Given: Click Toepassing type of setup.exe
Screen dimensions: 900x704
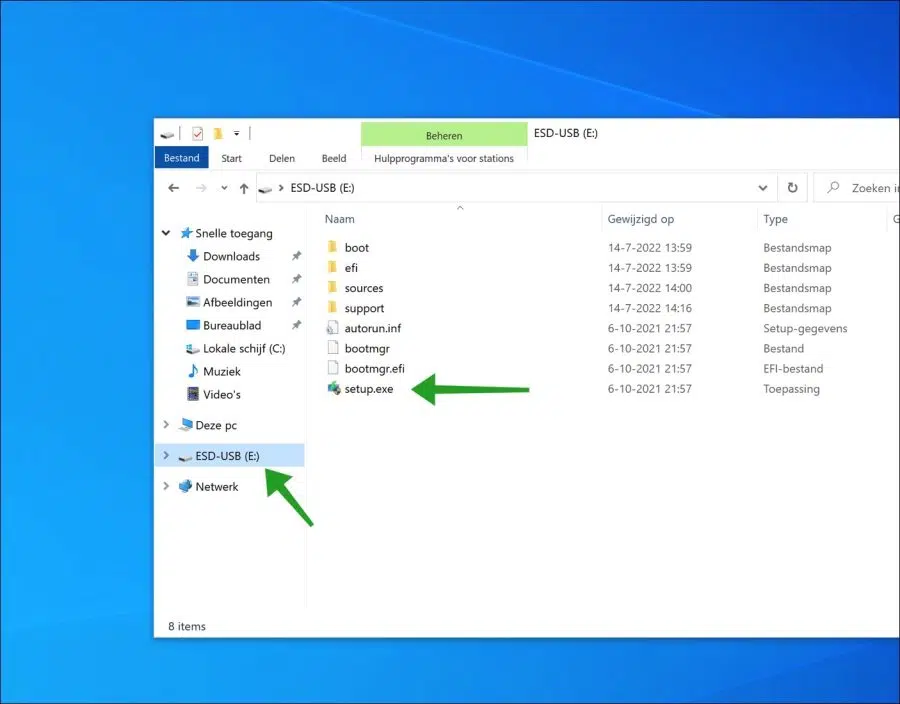Looking at the screenshot, I should point(791,388).
